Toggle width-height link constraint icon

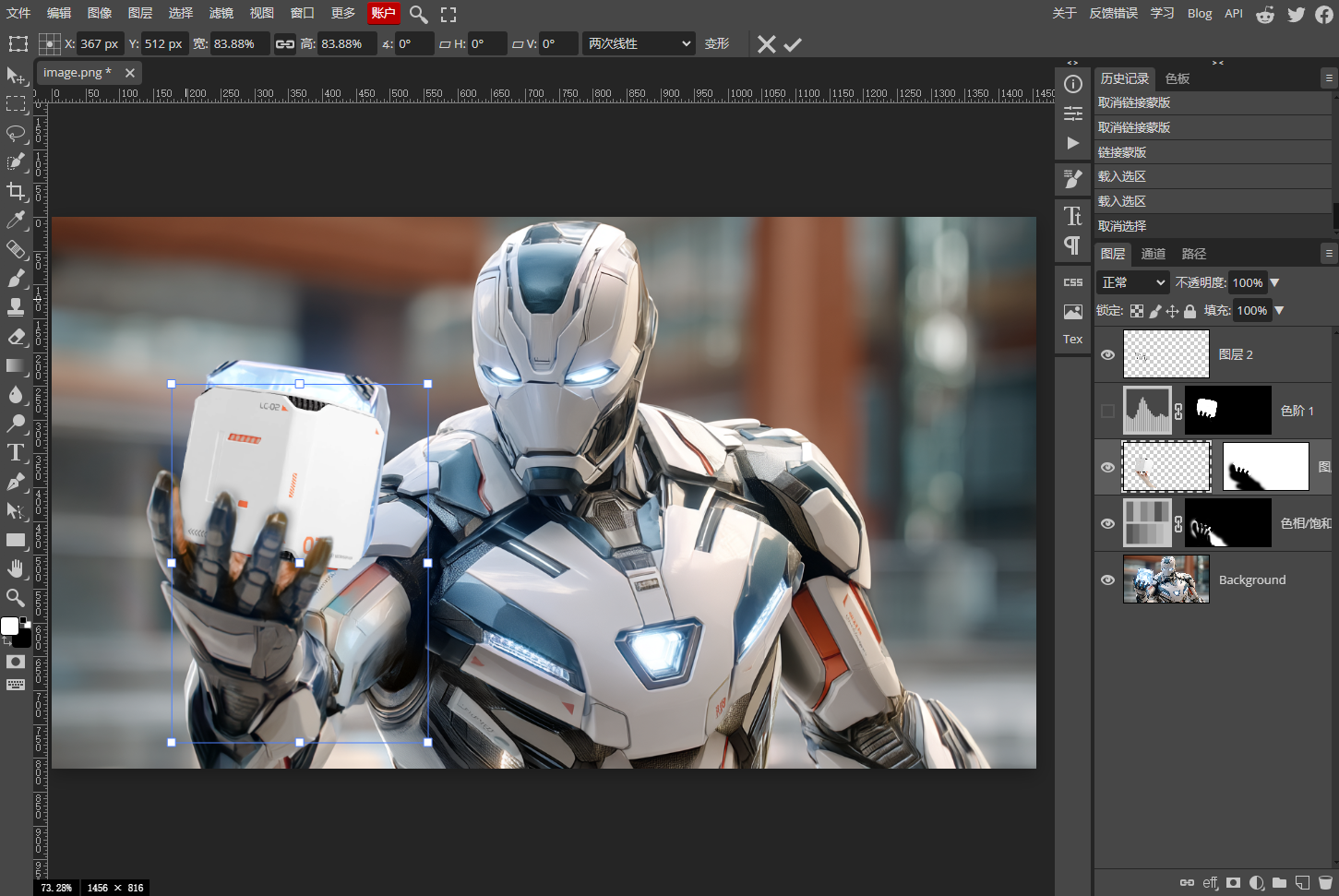click(285, 44)
